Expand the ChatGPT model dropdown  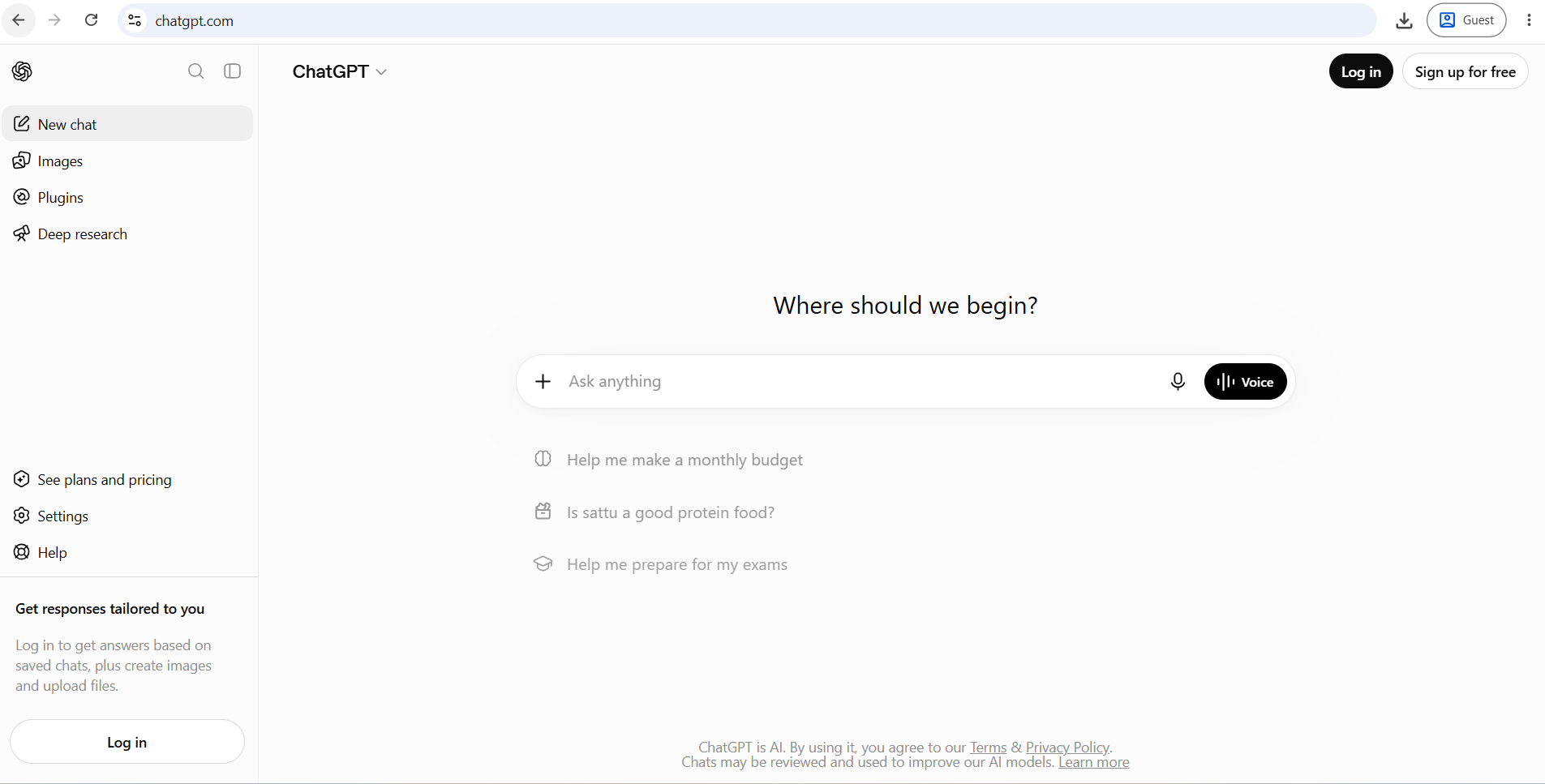coord(339,71)
